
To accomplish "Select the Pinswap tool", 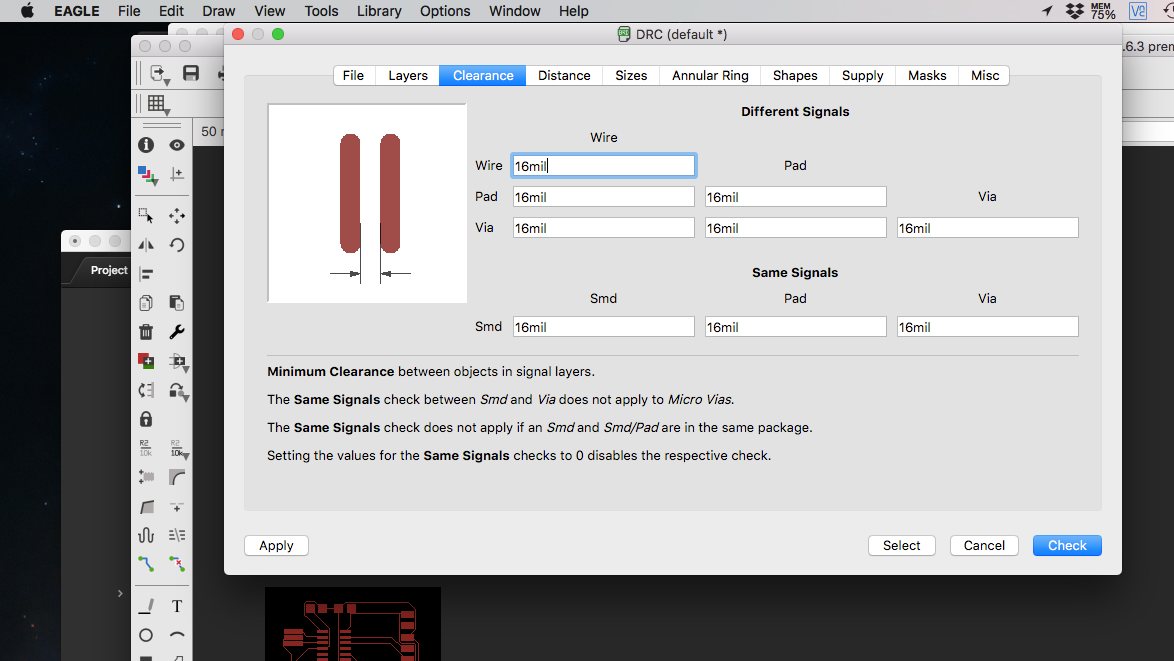I will 146,390.
